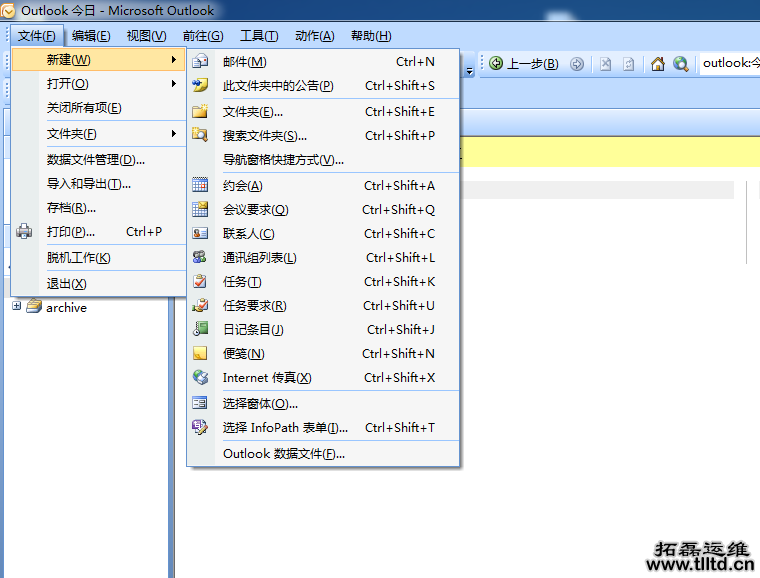This screenshot has width=760, height=578.
Task: Click the refresh icon in the web toolbar
Action: 629,63
